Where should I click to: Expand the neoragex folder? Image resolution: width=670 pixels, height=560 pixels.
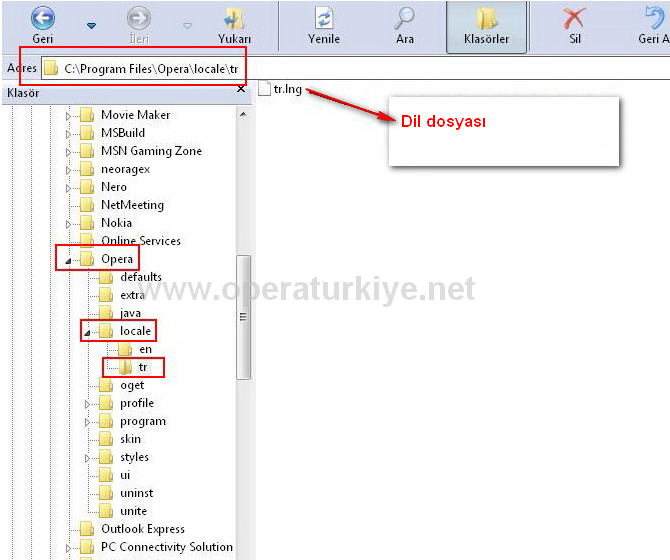[x=68, y=170]
